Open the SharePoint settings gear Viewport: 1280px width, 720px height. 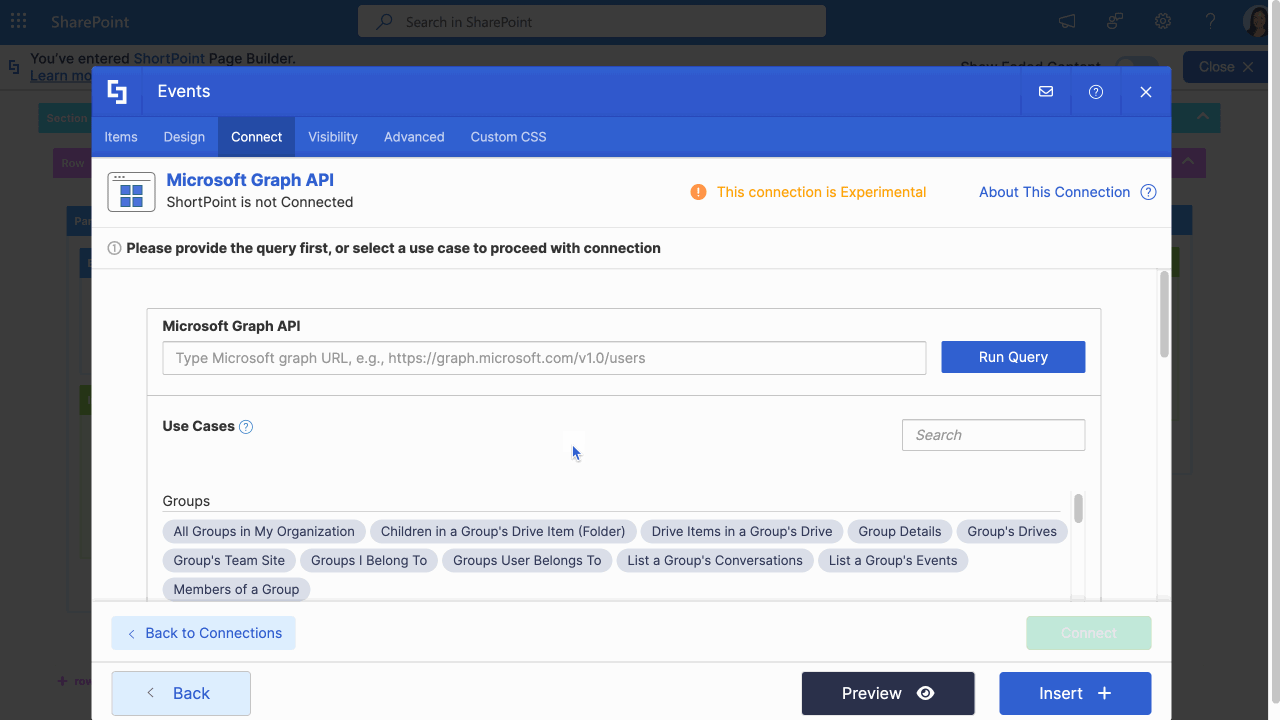point(1163,21)
